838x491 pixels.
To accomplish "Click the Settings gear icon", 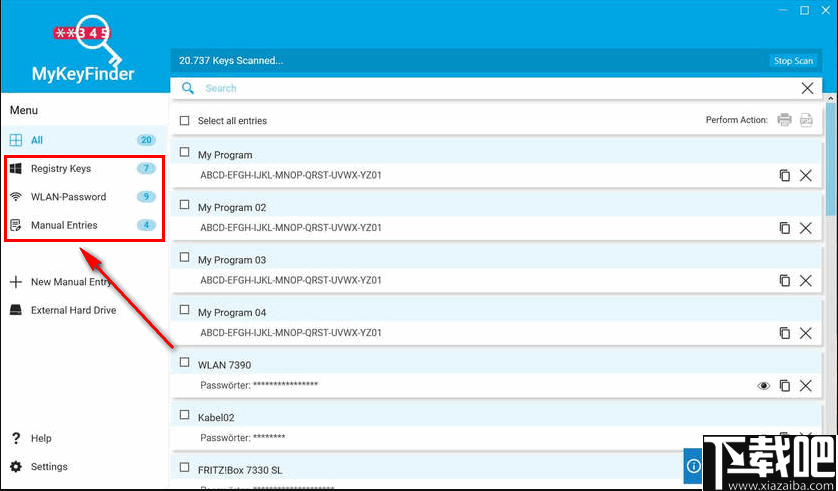I will pyautogui.click(x=16, y=466).
